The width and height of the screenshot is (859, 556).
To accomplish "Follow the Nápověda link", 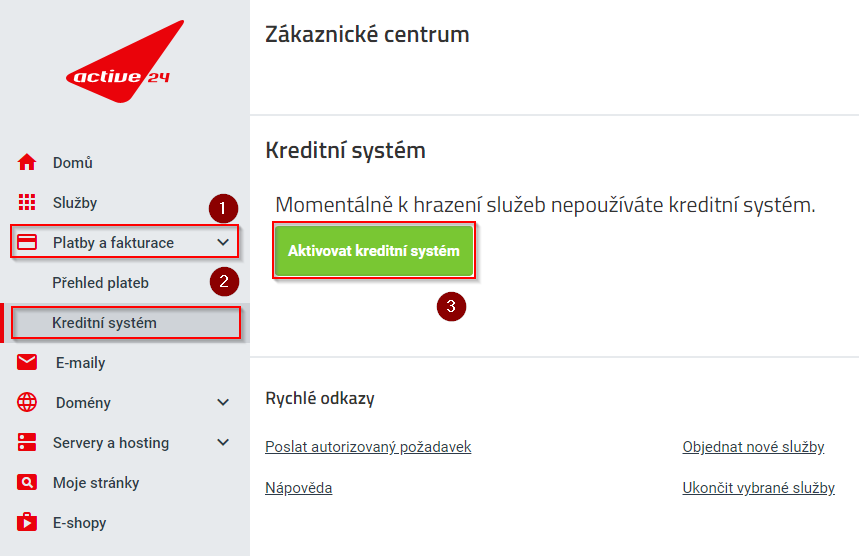I will [x=299, y=488].
